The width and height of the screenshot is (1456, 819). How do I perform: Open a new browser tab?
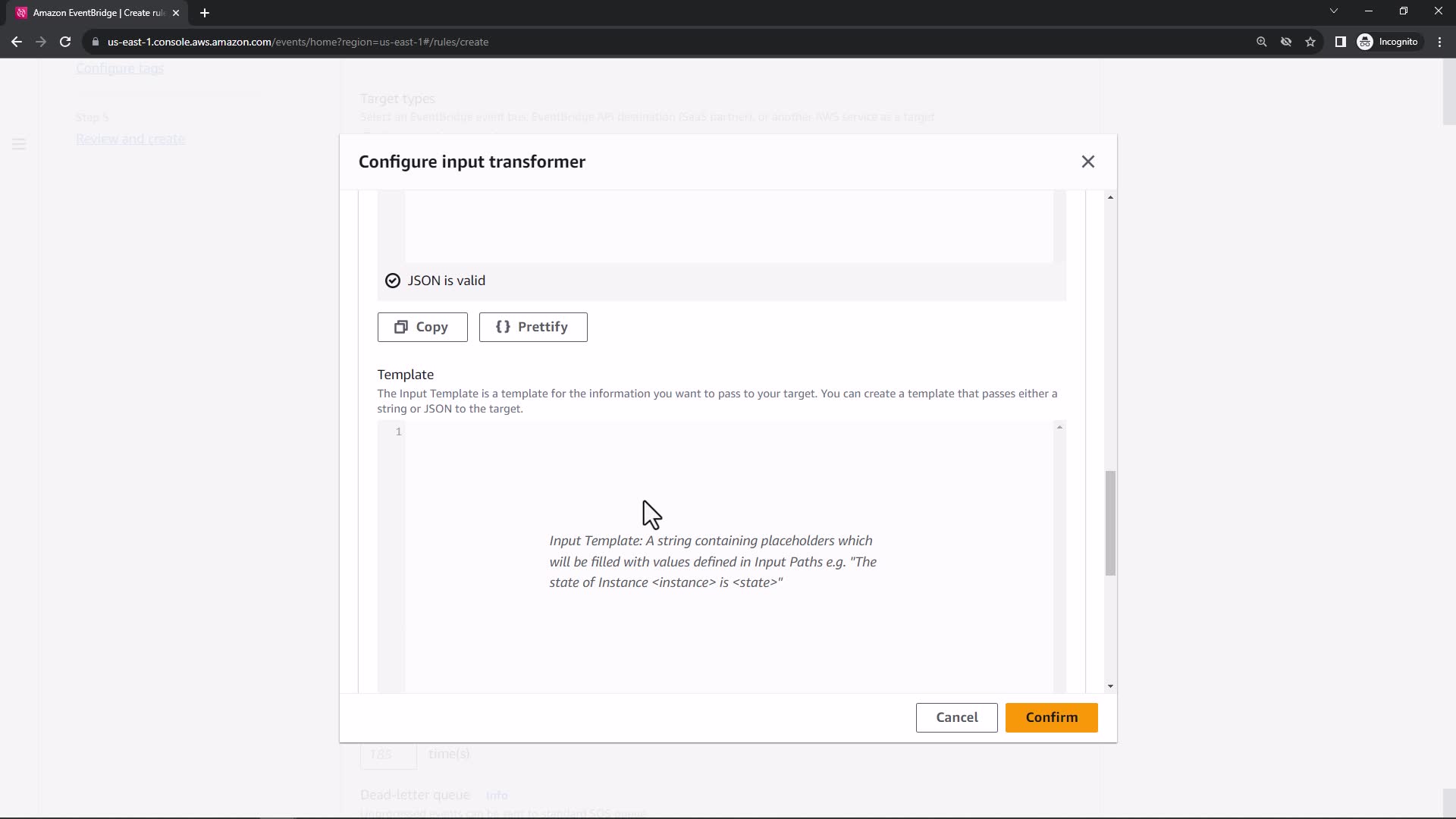point(205,13)
